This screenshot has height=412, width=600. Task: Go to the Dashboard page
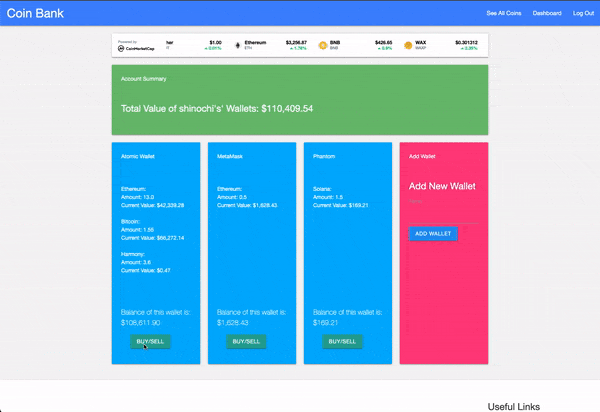pos(547,13)
